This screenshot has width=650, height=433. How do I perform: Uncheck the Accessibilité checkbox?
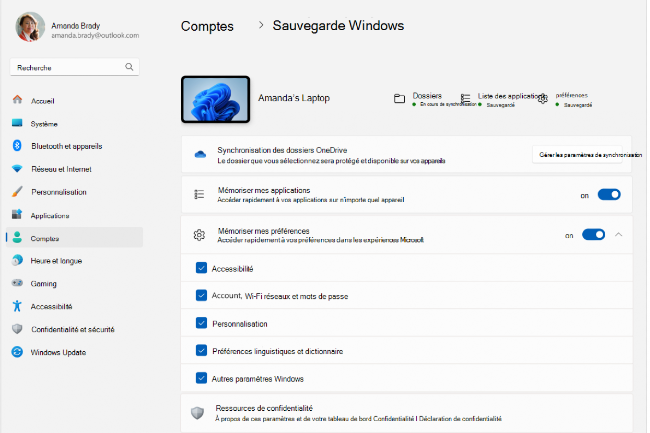tap(201, 268)
